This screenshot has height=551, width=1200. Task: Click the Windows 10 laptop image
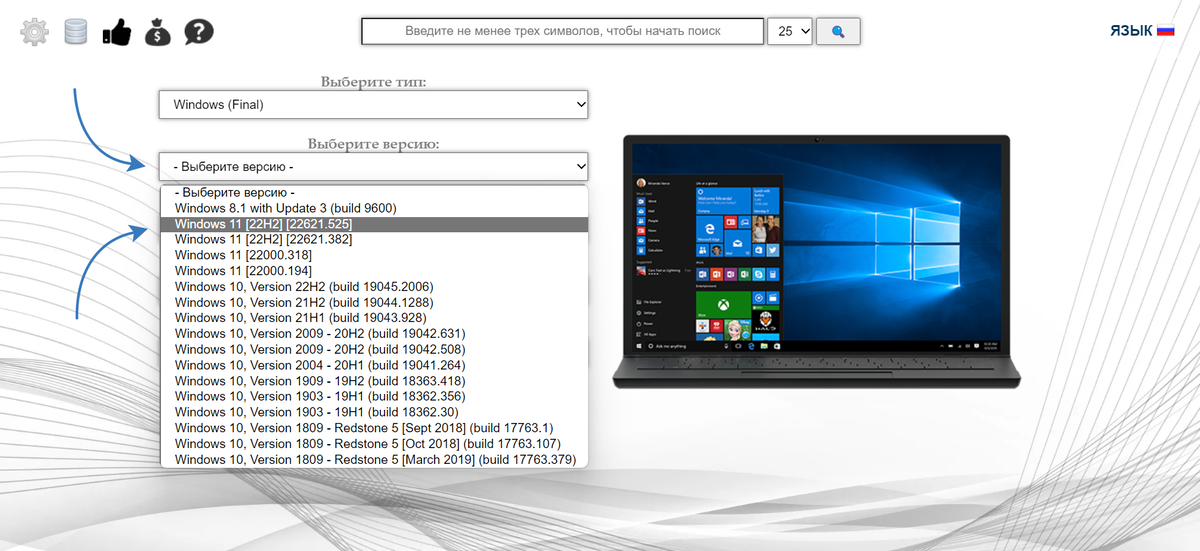[x=816, y=262]
